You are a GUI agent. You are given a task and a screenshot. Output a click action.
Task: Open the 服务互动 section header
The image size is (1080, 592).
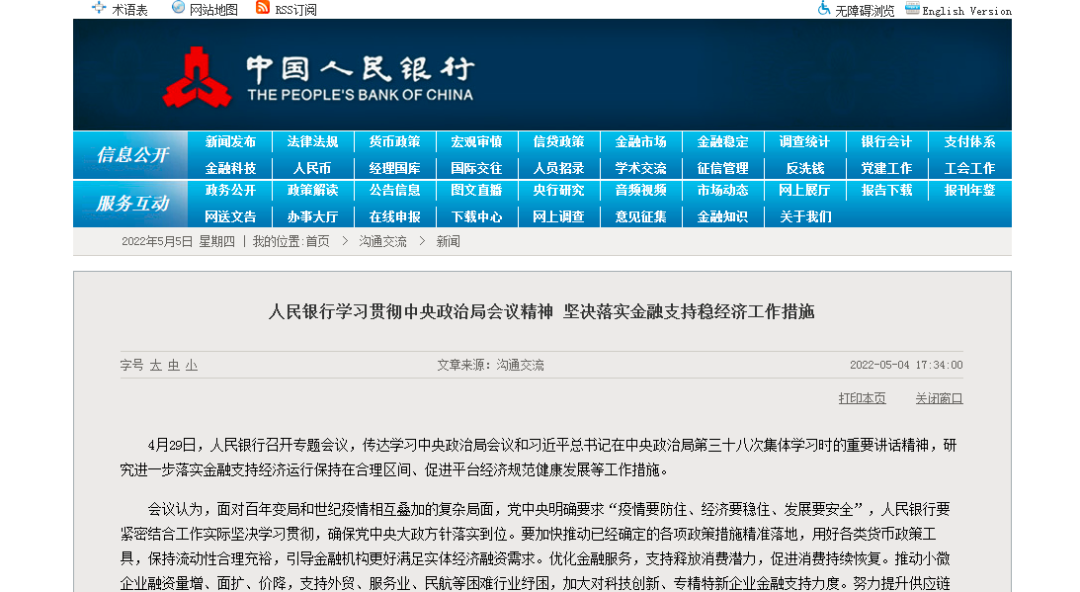tap(132, 203)
